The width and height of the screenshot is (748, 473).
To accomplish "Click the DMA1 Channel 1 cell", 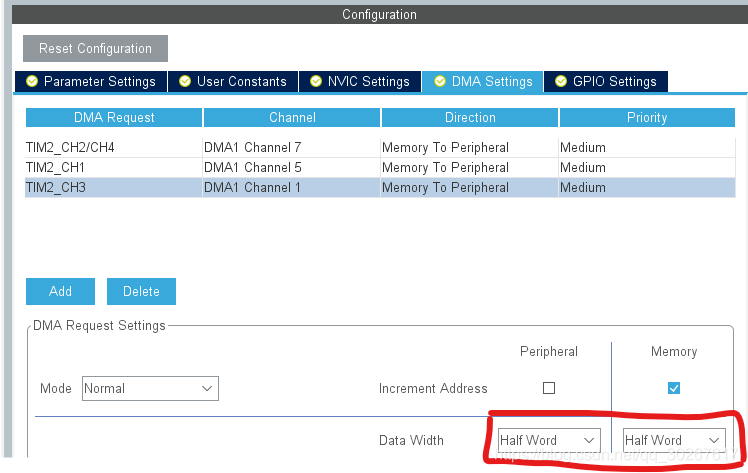I will pos(291,187).
